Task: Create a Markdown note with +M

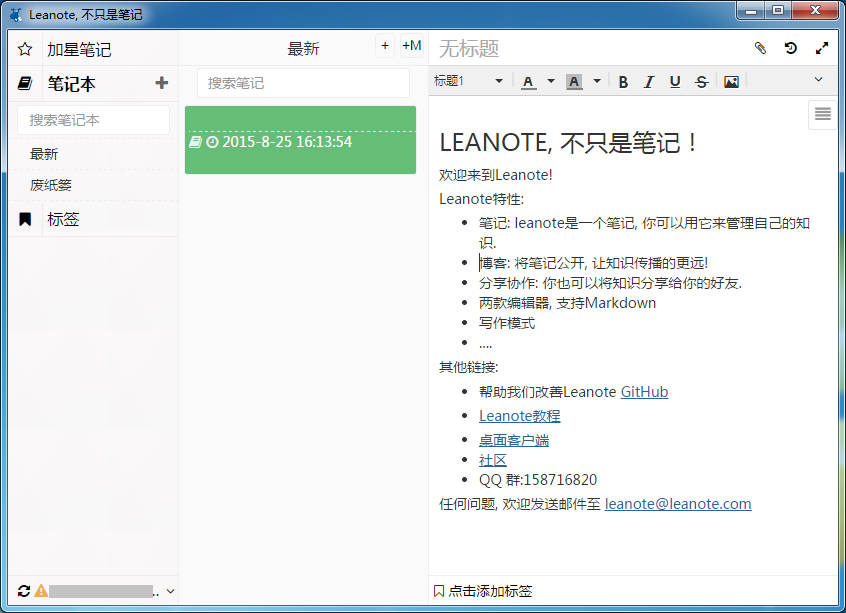Action: pyautogui.click(x=411, y=46)
